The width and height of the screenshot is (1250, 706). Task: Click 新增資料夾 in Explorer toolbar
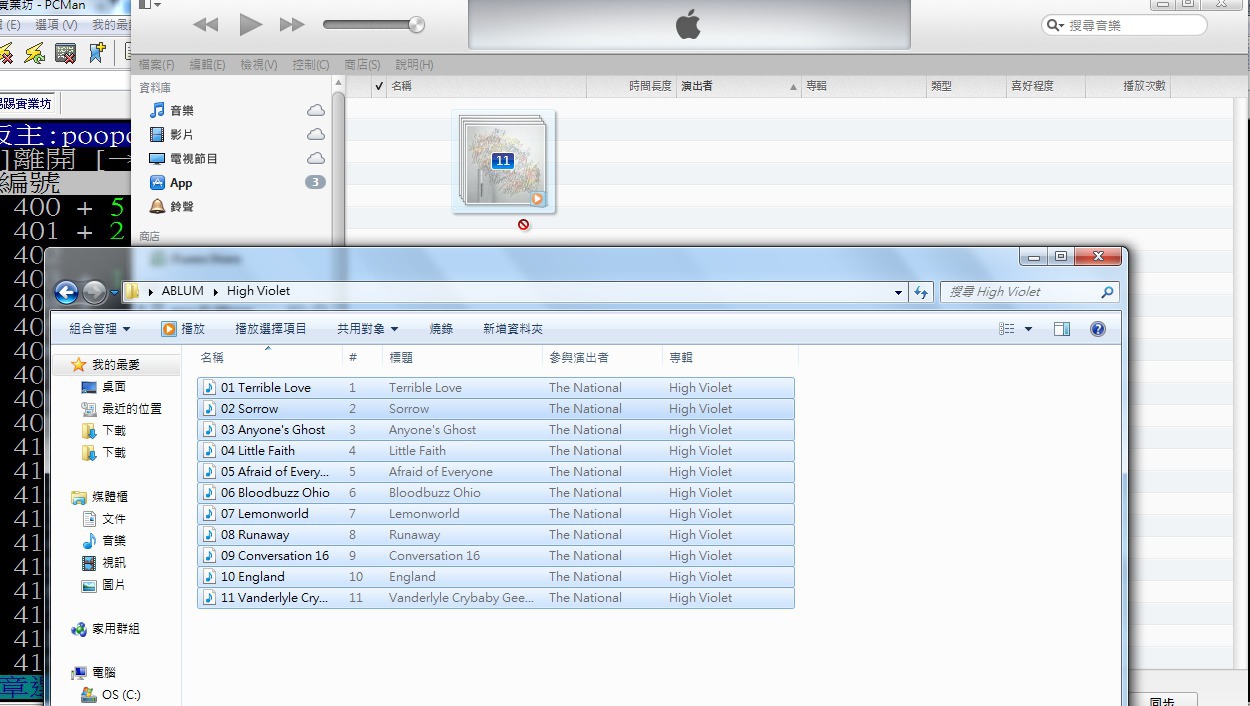click(x=513, y=328)
